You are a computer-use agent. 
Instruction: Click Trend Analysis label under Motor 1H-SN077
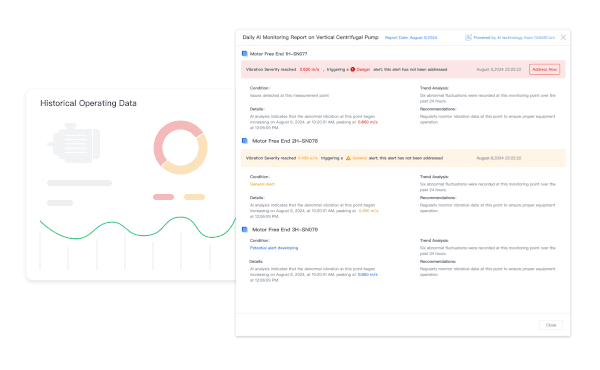click(x=434, y=88)
